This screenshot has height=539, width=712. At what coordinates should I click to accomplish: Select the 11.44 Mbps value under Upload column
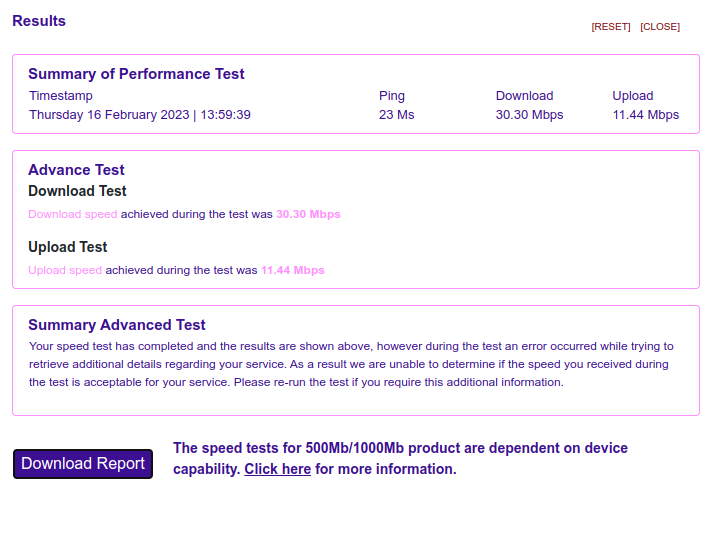coord(645,115)
